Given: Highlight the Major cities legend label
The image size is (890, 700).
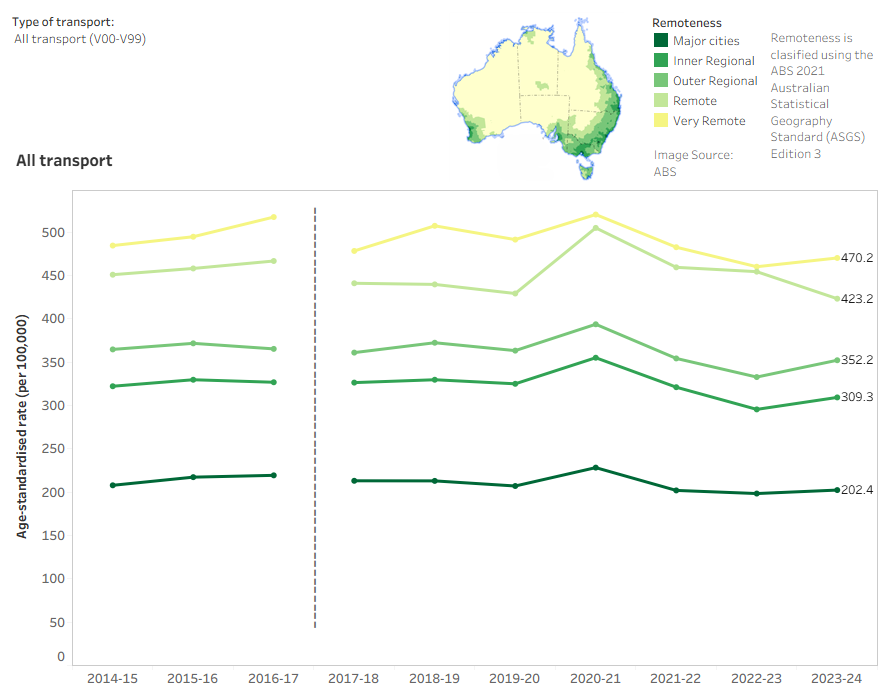Looking at the screenshot, I should click(x=706, y=41).
